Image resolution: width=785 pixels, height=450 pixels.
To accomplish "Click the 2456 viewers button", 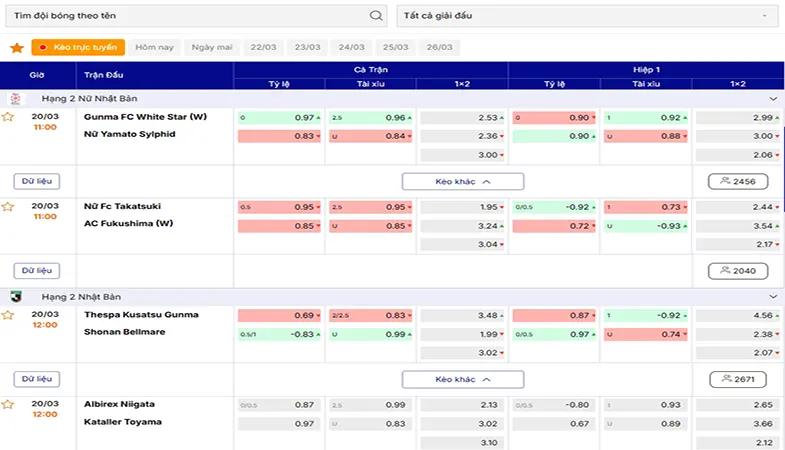I will coord(738,181).
